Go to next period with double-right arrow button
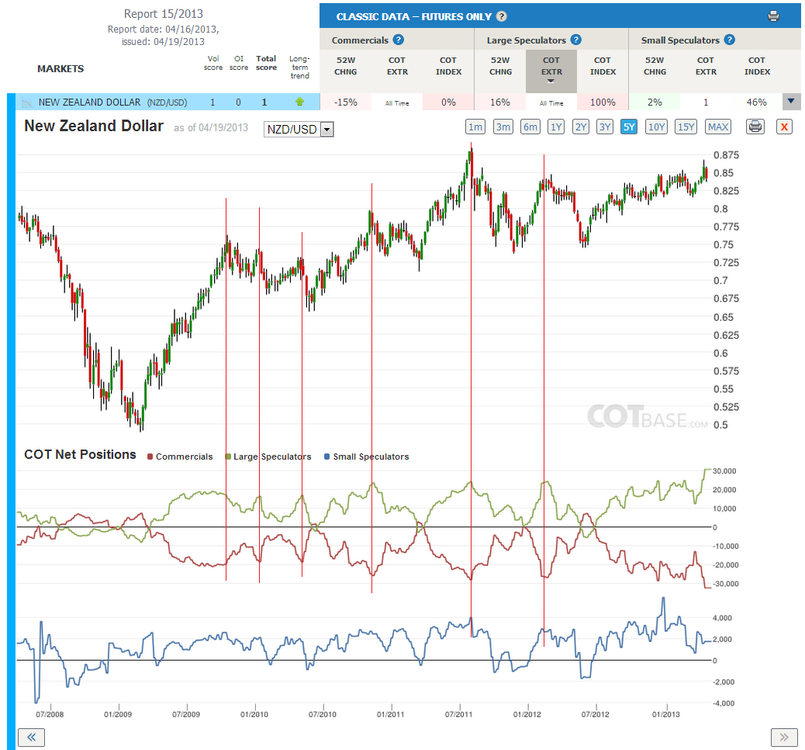 point(784,737)
